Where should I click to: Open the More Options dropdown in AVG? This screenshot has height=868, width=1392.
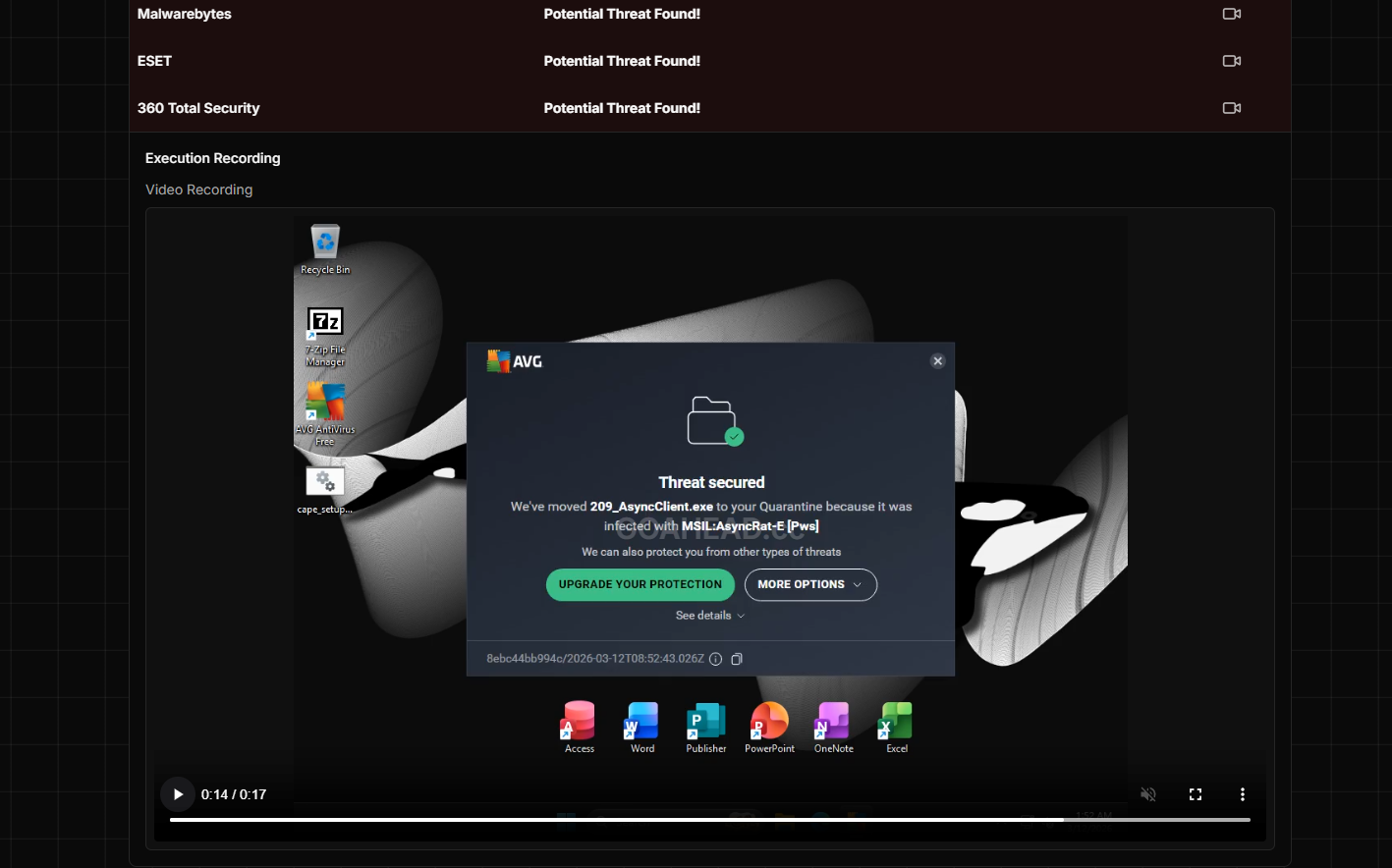pyautogui.click(x=810, y=584)
